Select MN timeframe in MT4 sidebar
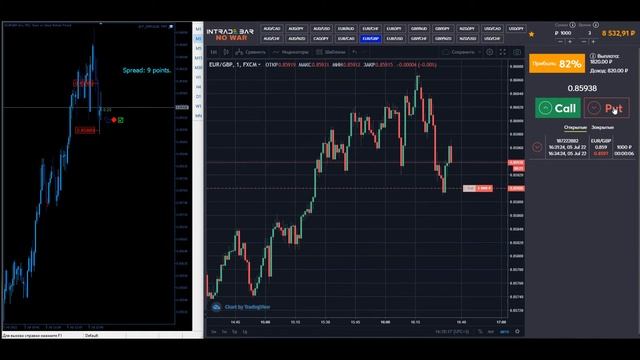The width and height of the screenshot is (640, 360). (x=198, y=116)
